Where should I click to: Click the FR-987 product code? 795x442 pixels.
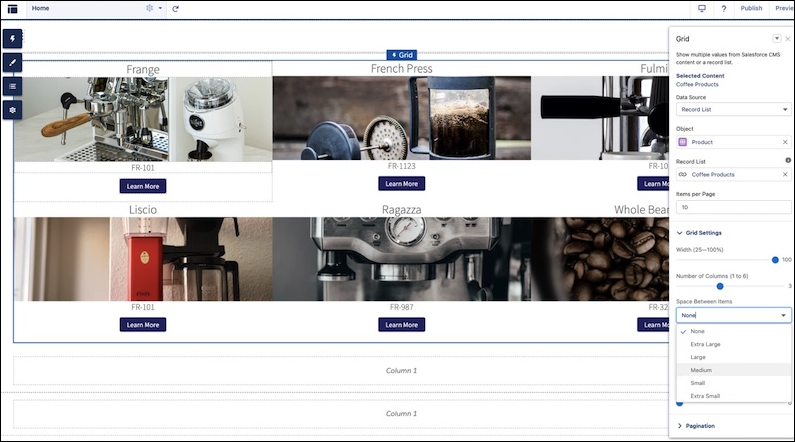click(402, 307)
